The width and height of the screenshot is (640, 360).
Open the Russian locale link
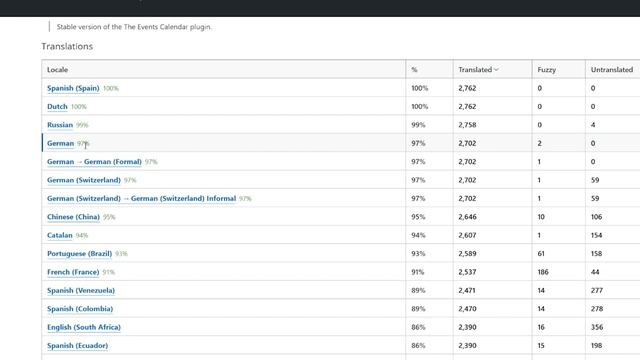[60, 125]
